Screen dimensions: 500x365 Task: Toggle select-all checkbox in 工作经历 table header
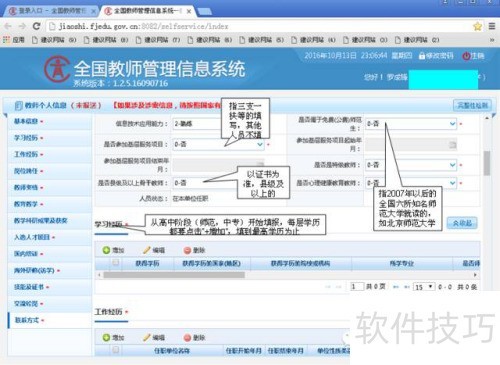tap(116, 350)
